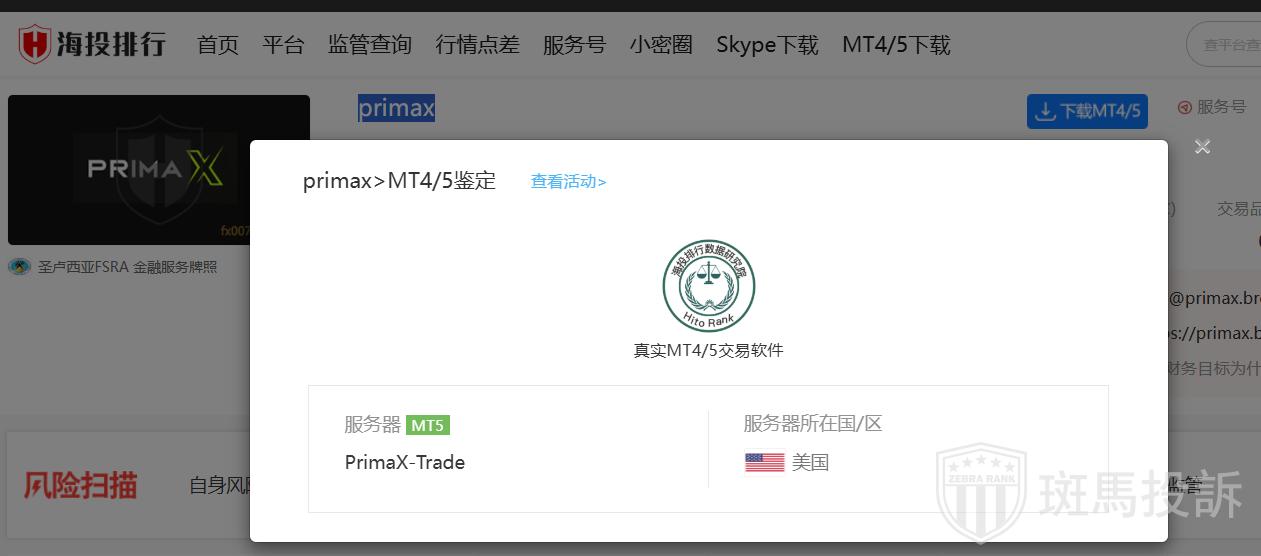Image resolution: width=1261 pixels, height=556 pixels.
Task: Click the 海投排行 shield logo
Action: point(35,45)
